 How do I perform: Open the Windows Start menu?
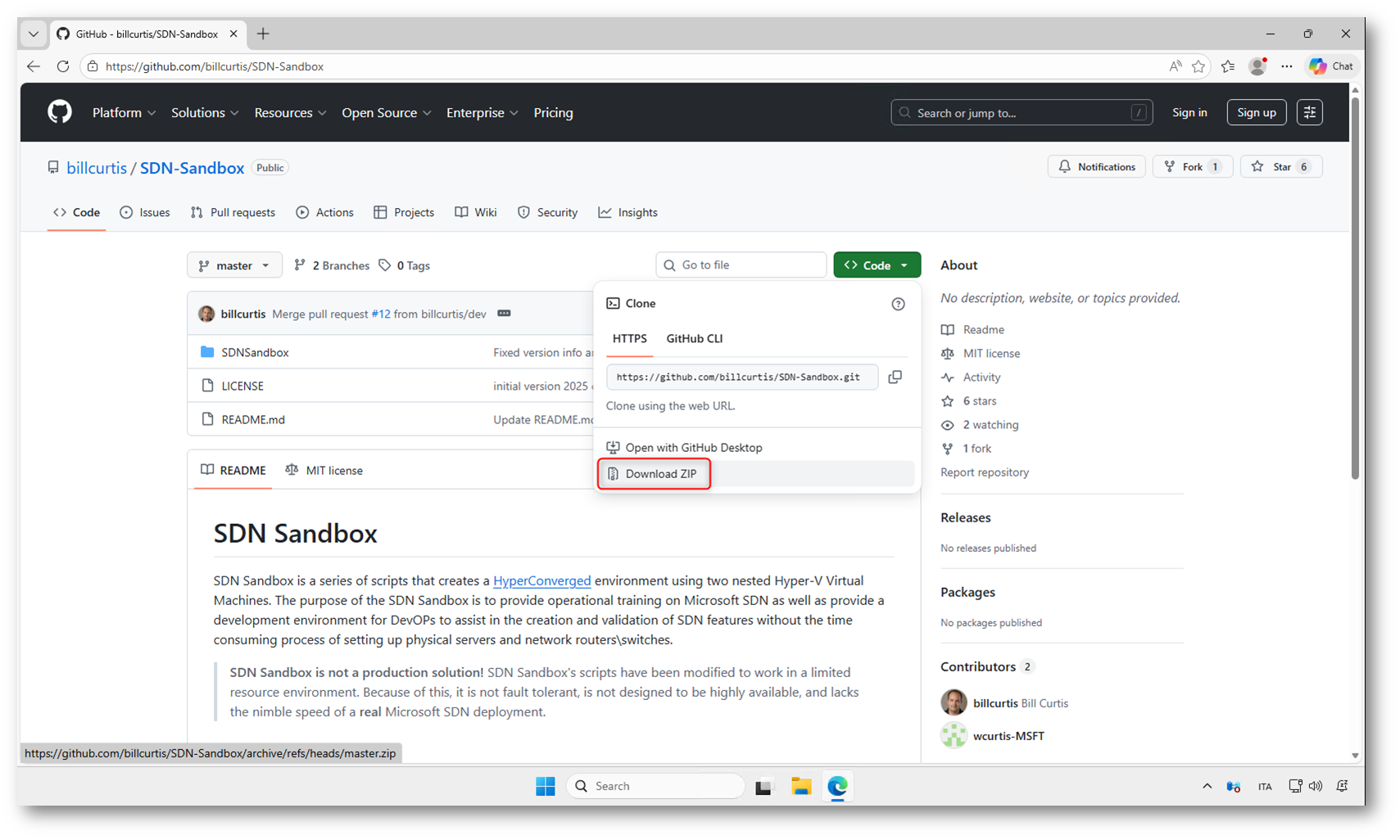[546, 786]
